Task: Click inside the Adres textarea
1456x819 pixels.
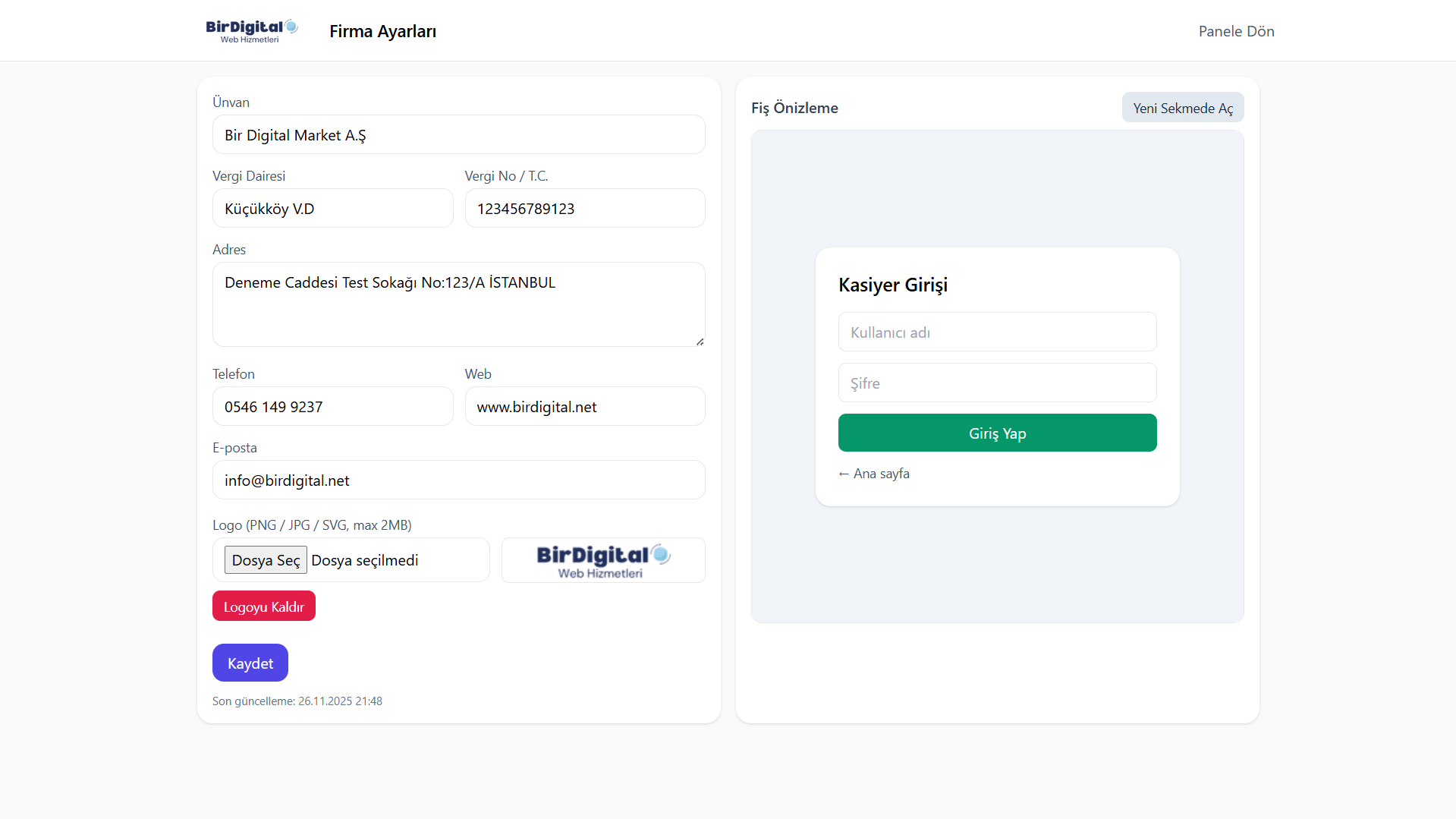Action: pos(458,304)
